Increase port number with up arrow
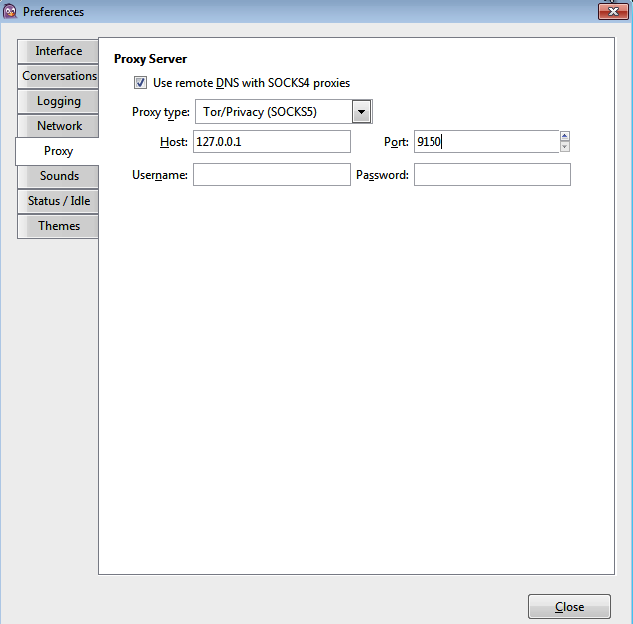 (565, 136)
